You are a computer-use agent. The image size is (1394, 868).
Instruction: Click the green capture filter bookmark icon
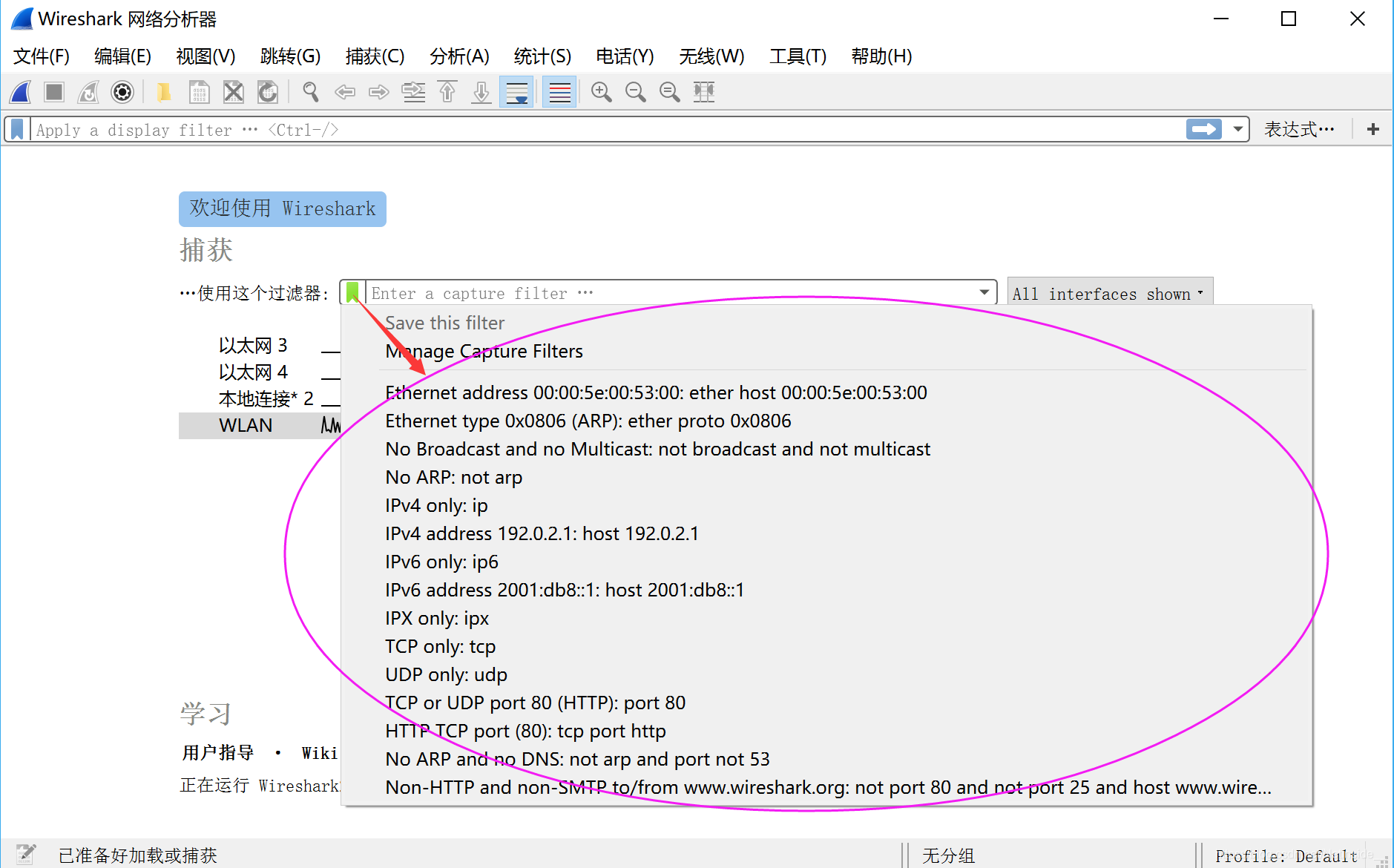(353, 292)
